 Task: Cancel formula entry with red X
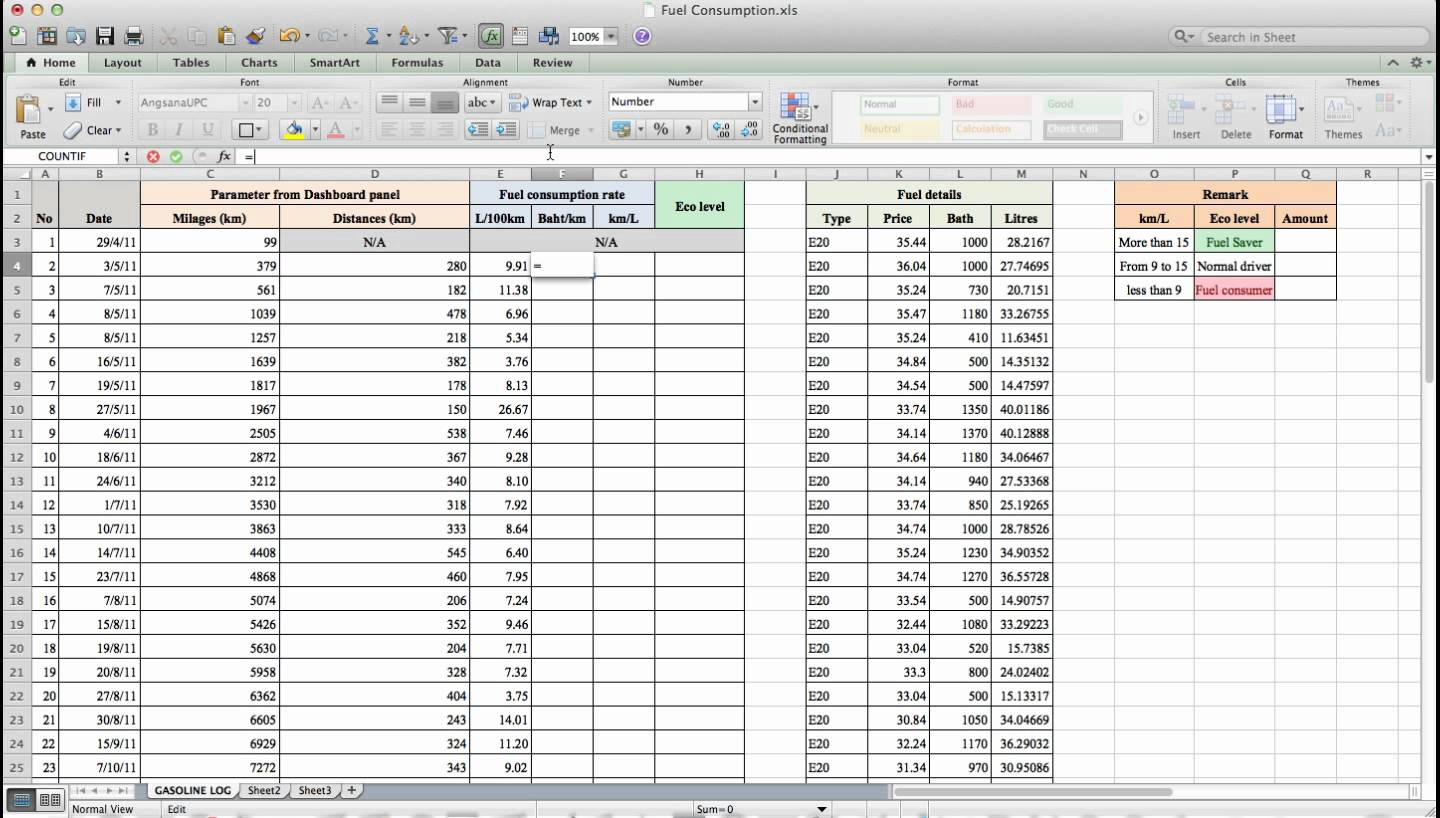click(x=153, y=156)
